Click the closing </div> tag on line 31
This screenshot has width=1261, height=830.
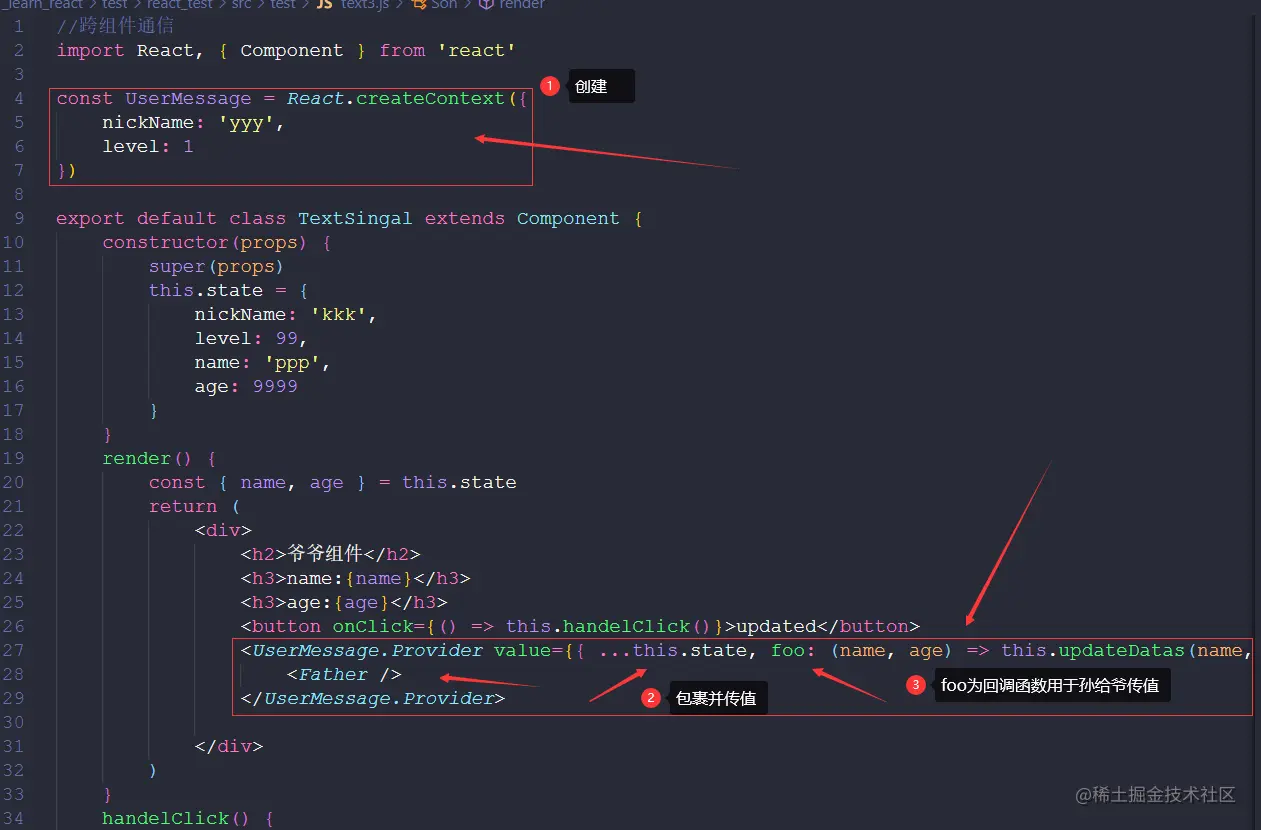pos(228,746)
